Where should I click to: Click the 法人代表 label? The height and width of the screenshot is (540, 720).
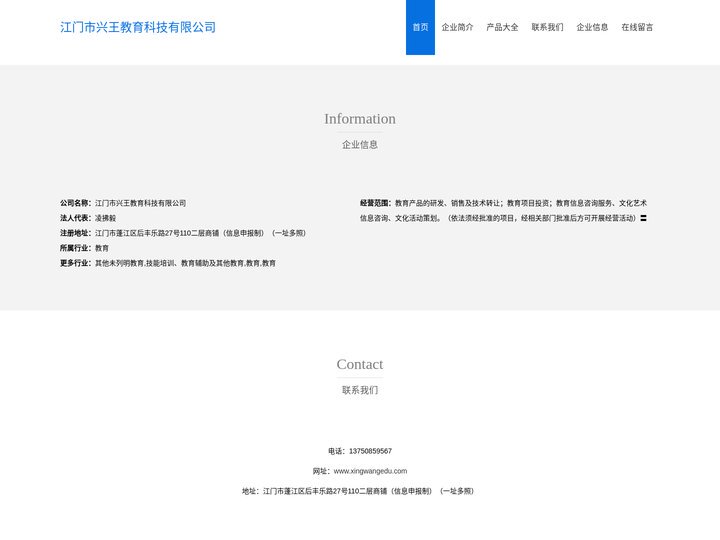tap(76, 218)
